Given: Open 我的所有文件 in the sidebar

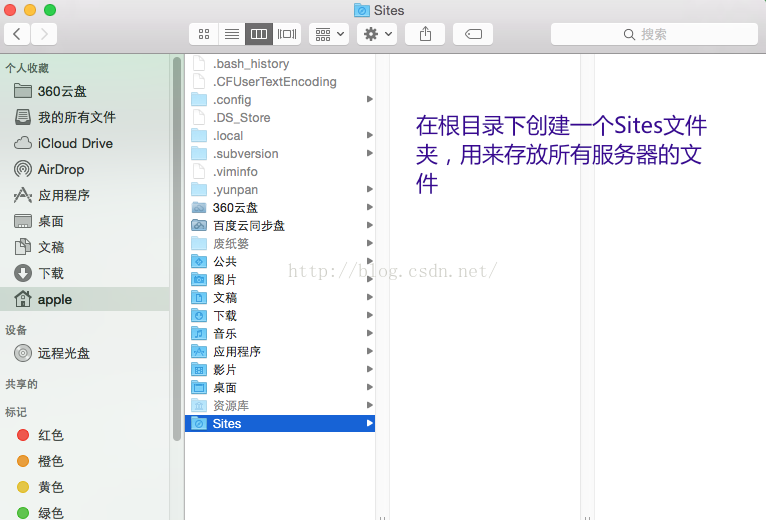Looking at the screenshot, I should coord(85,117).
